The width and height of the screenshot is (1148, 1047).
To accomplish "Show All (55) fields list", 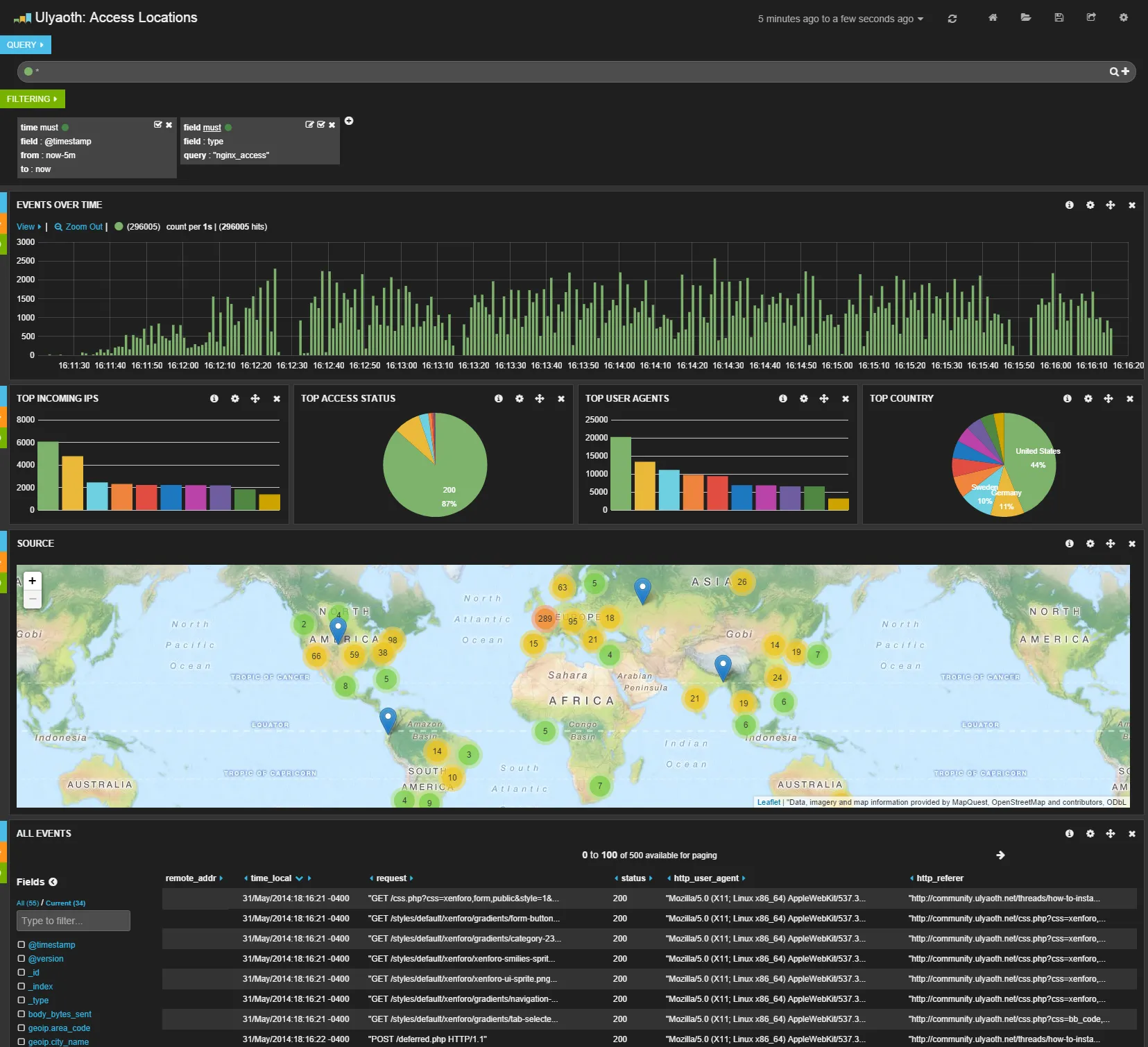I will (28, 903).
